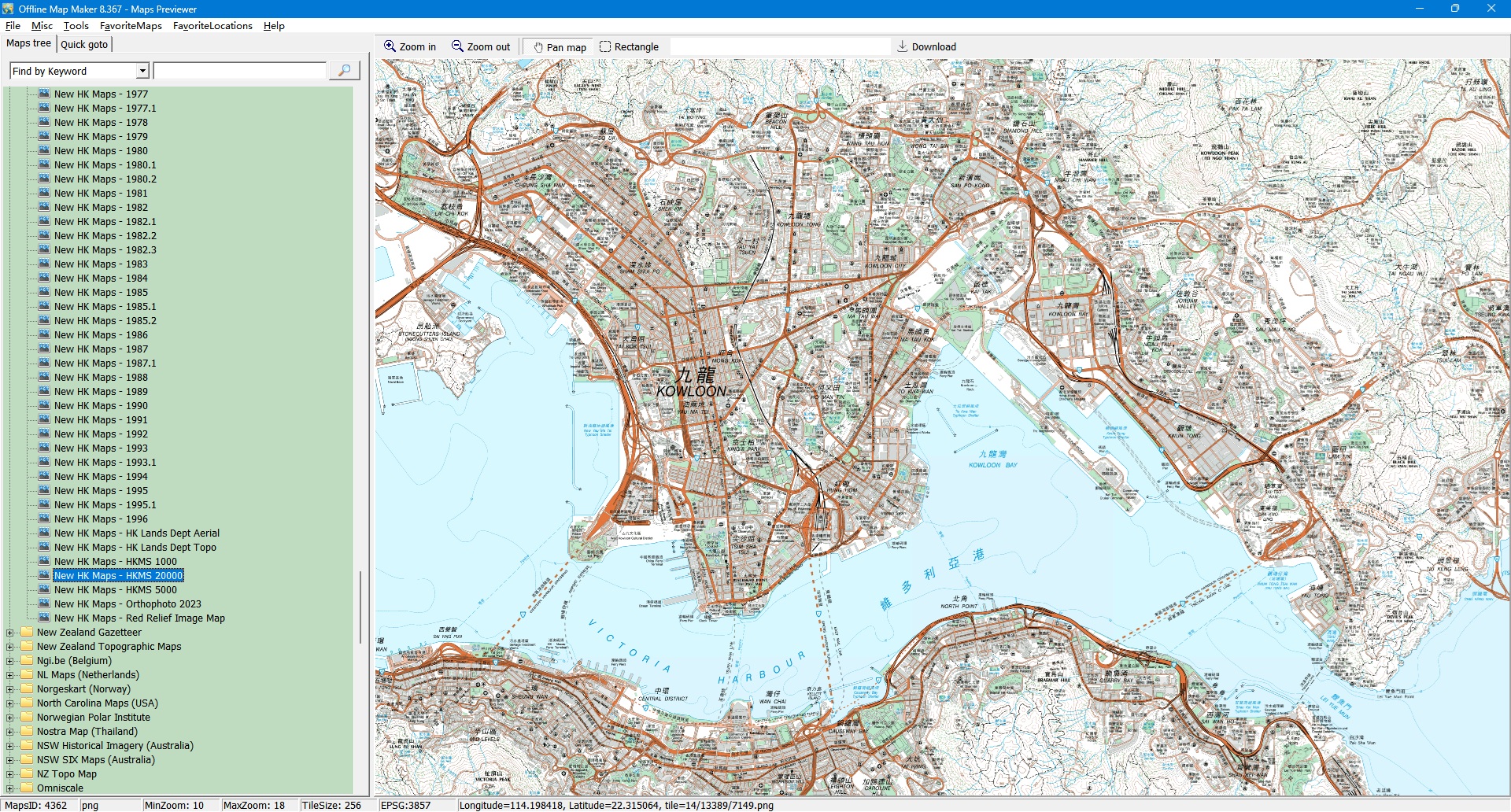Select New HK Maps - Red Relief Image Map
The height and width of the screenshot is (812, 1511).
click(x=139, y=618)
